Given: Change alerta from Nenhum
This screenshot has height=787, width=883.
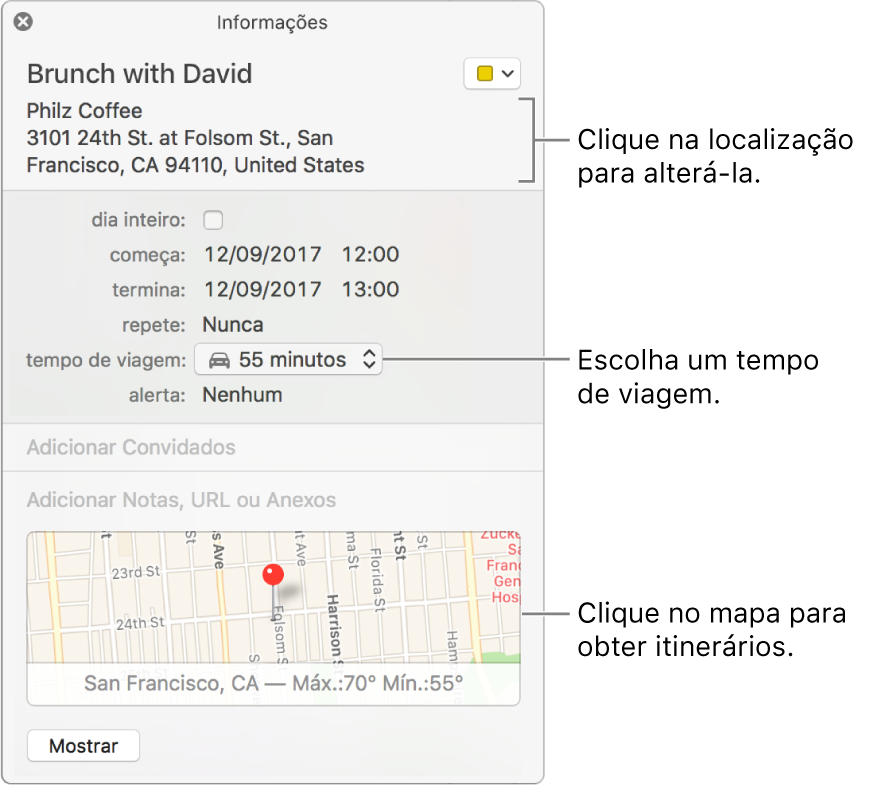Looking at the screenshot, I should coord(242,394).
